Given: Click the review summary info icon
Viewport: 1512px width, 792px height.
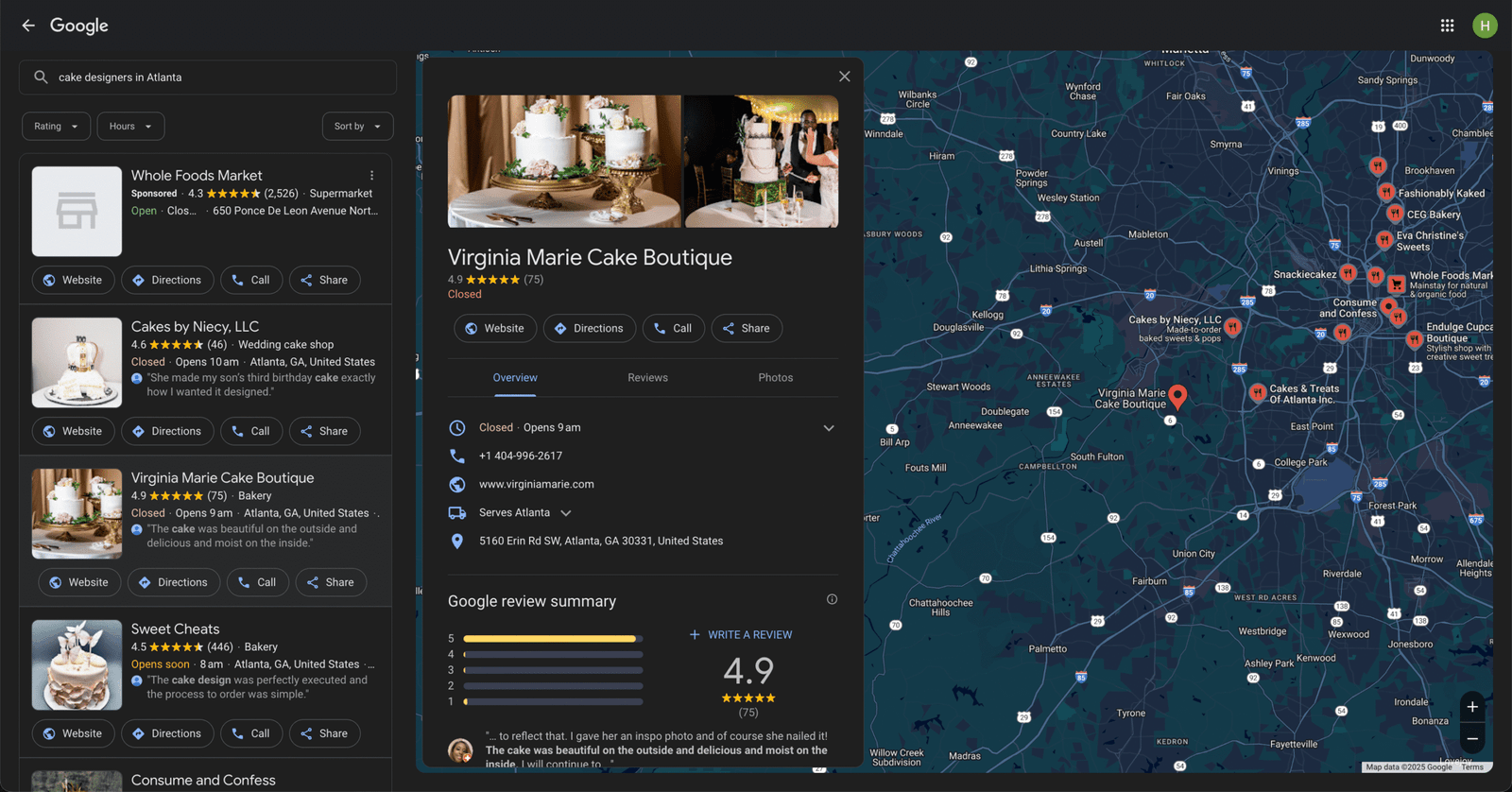Looking at the screenshot, I should (x=832, y=599).
